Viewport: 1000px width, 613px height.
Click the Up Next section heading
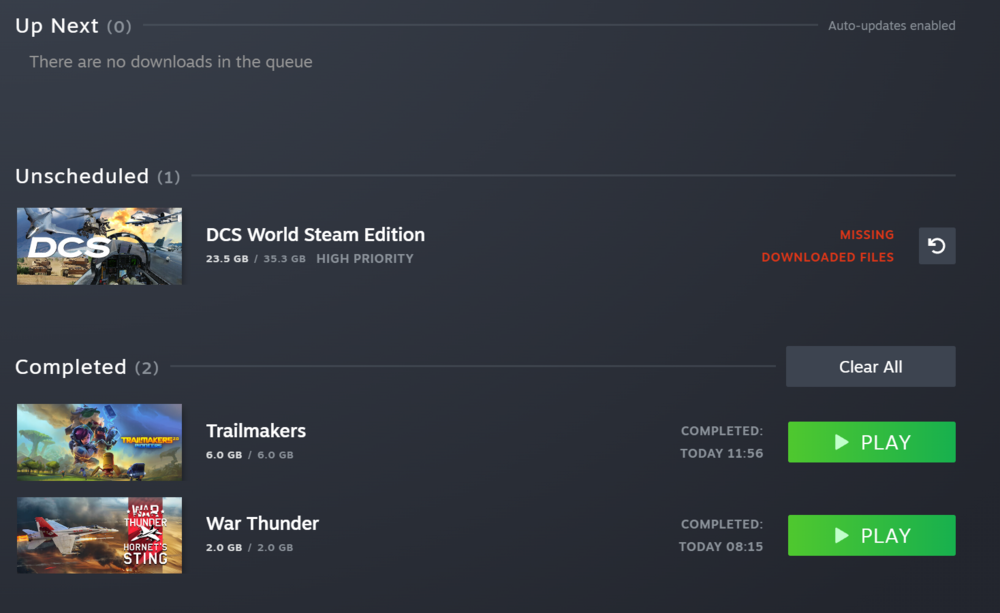(57, 26)
